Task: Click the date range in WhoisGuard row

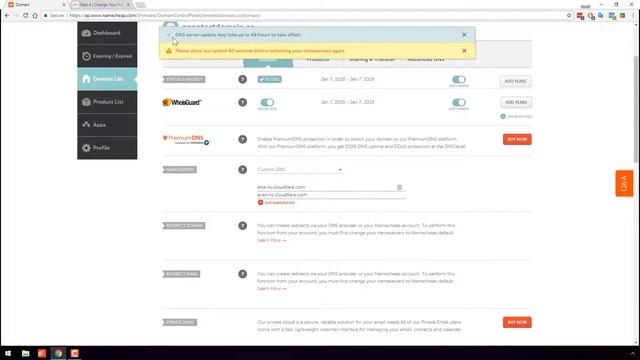Action: tap(347, 102)
